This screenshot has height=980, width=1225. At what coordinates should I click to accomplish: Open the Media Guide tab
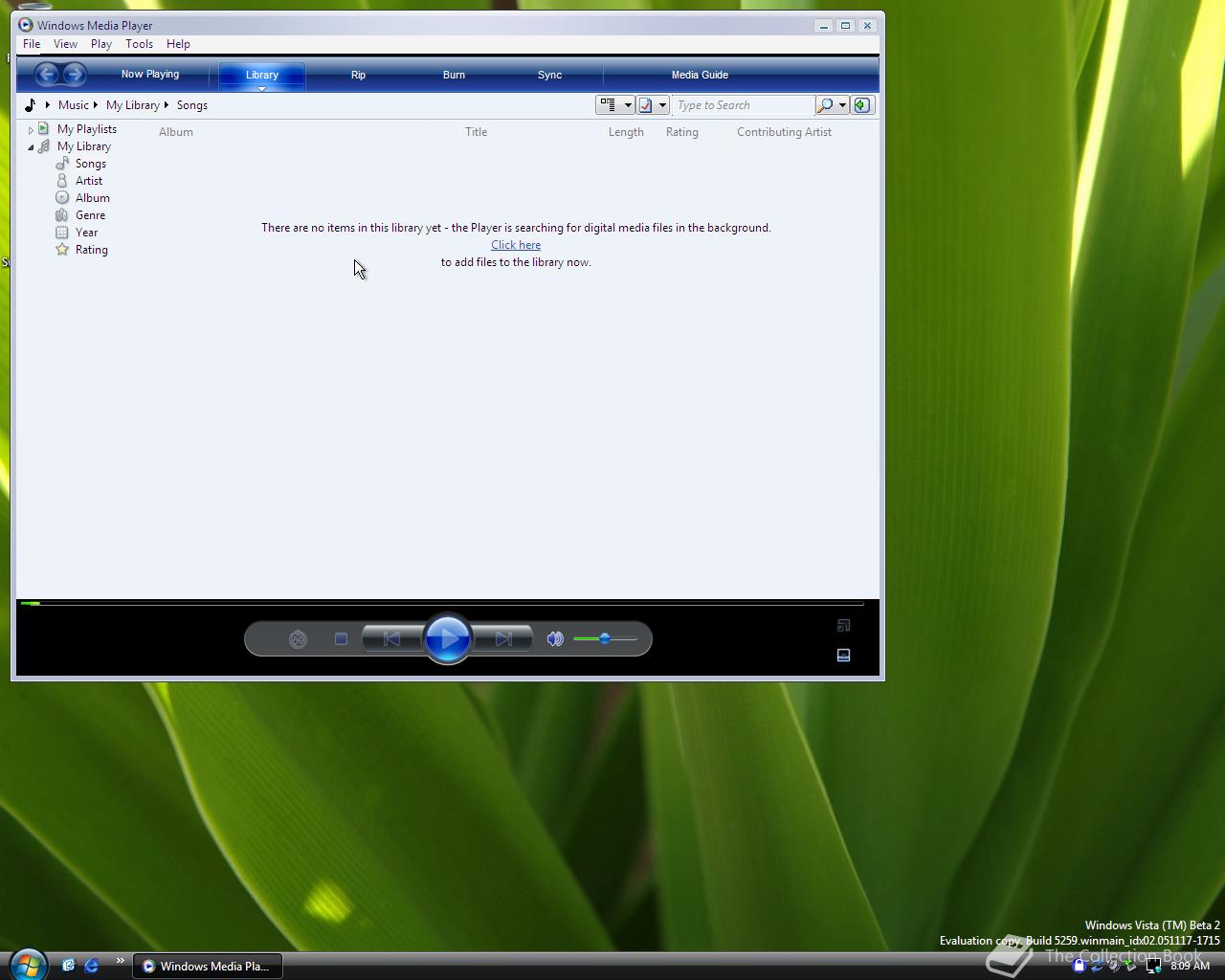(700, 75)
